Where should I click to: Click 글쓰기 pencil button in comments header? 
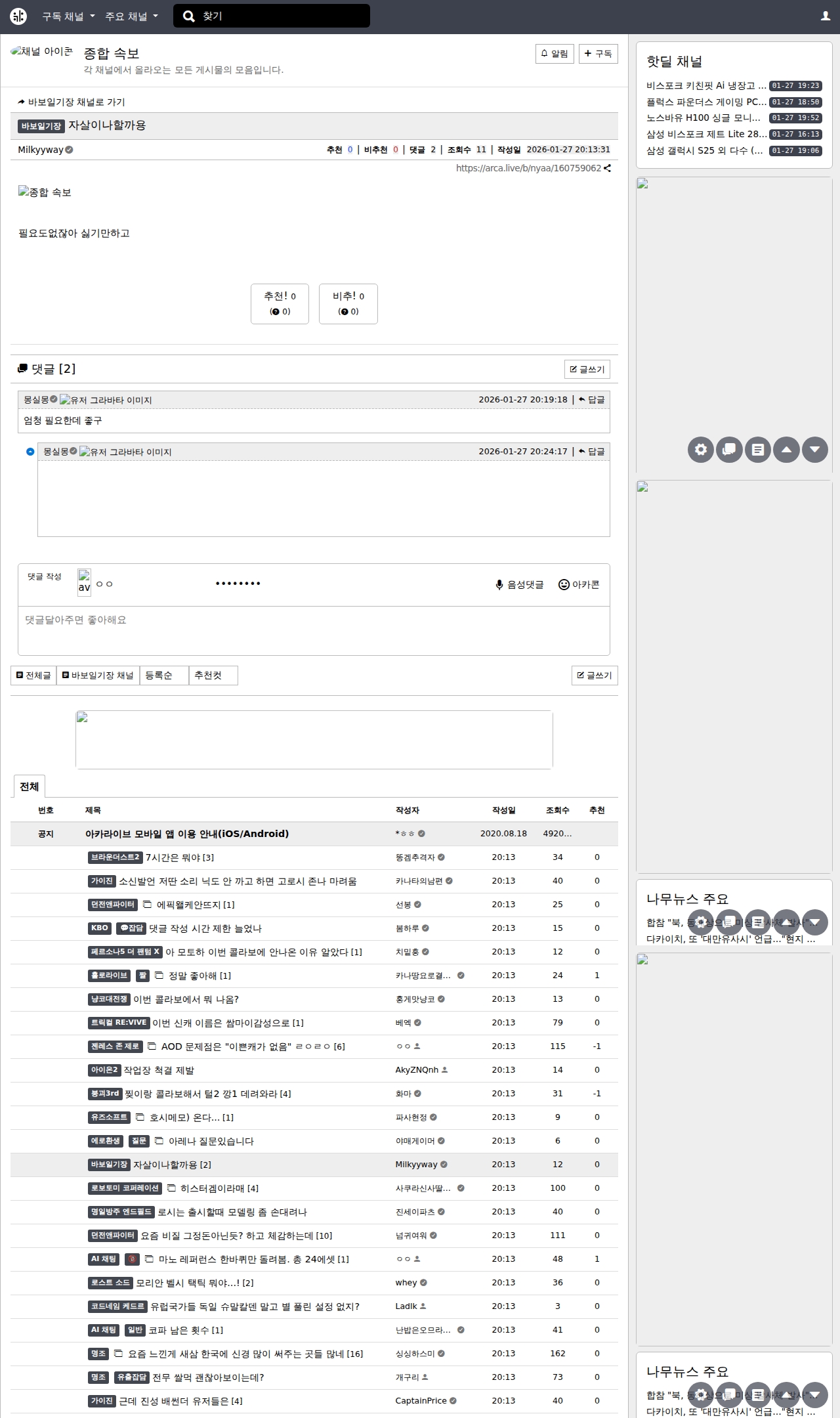pyautogui.click(x=587, y=370)
